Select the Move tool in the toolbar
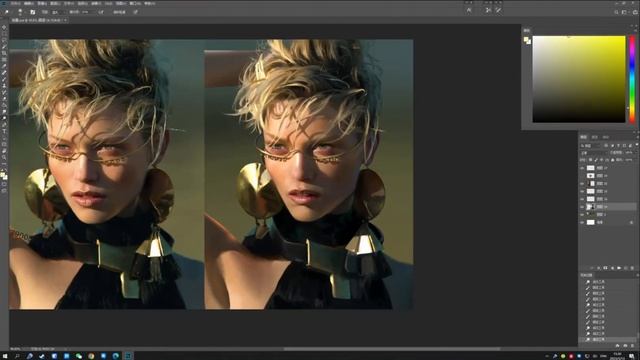Viewport: 640px width, 360px height. pyautogui.click(x=4, y=27)
